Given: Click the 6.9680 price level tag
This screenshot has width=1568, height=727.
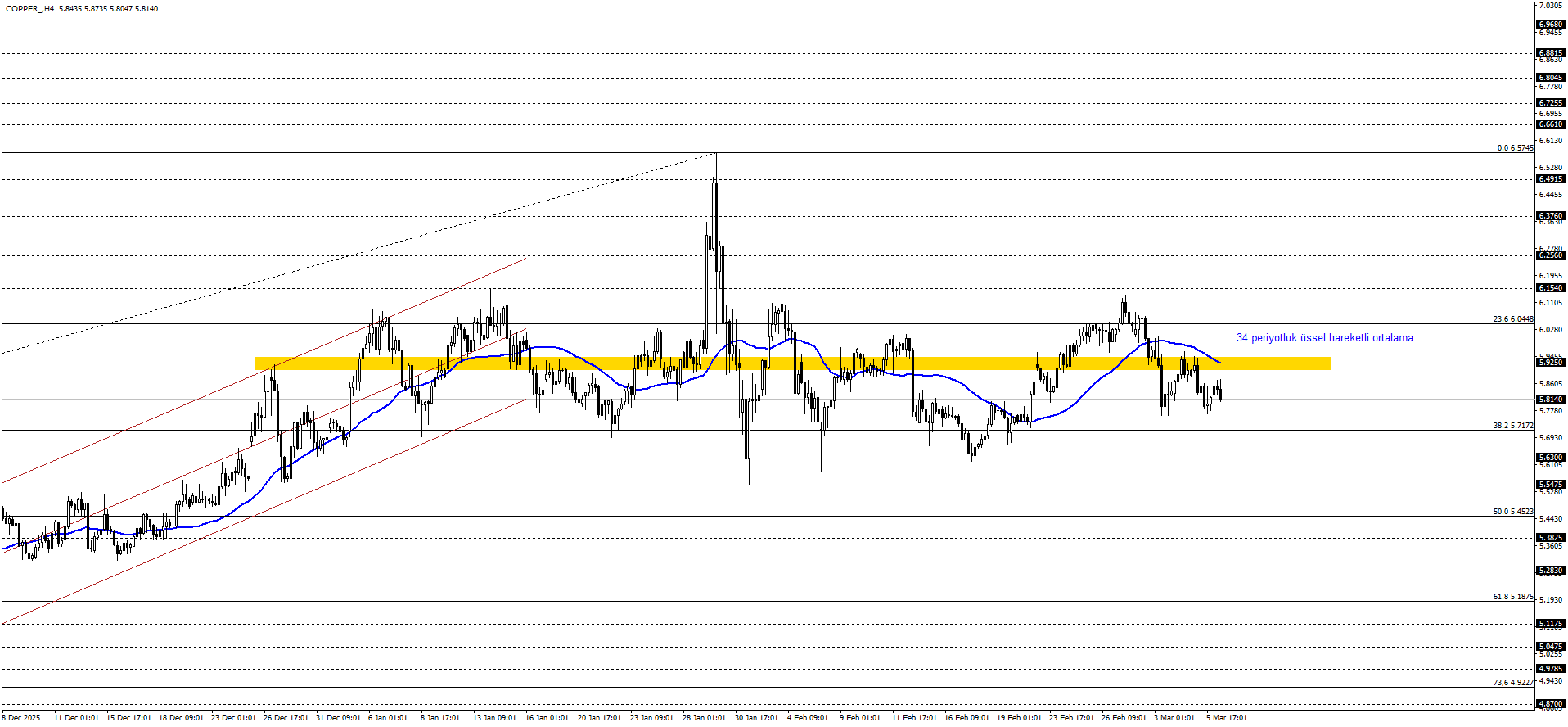Looking at the screenshot, I should 1551,25.
